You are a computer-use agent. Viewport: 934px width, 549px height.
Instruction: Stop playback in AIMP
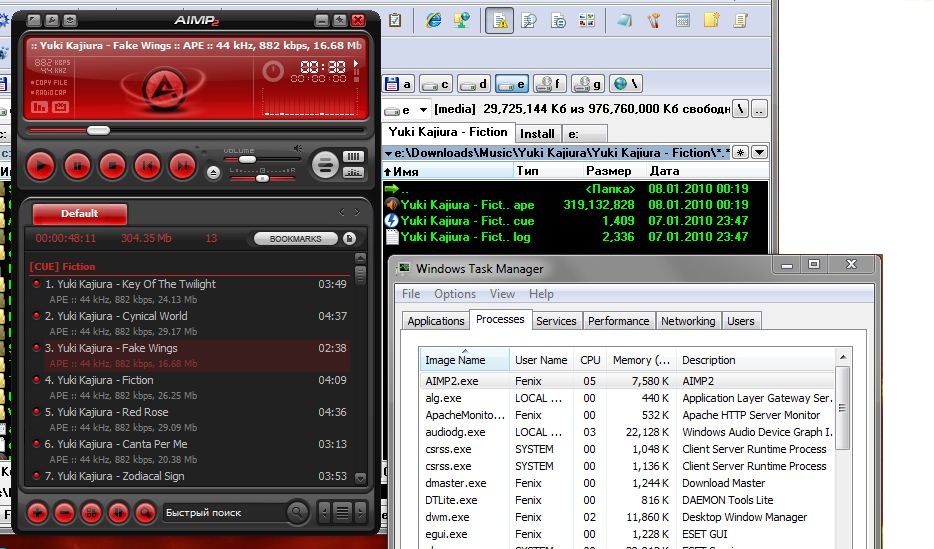point(112,166)
